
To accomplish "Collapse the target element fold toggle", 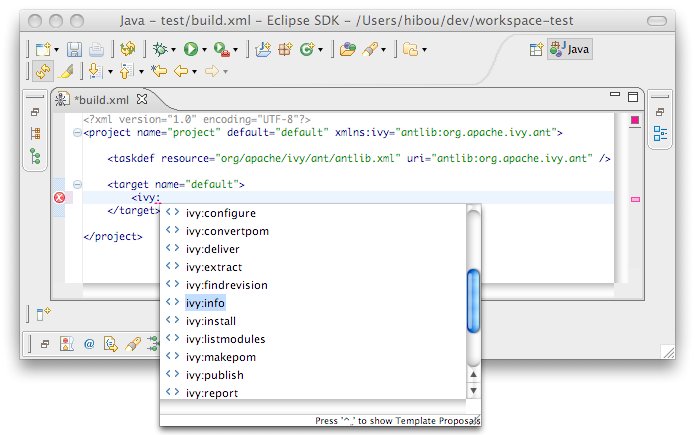I will pos(78,185).
